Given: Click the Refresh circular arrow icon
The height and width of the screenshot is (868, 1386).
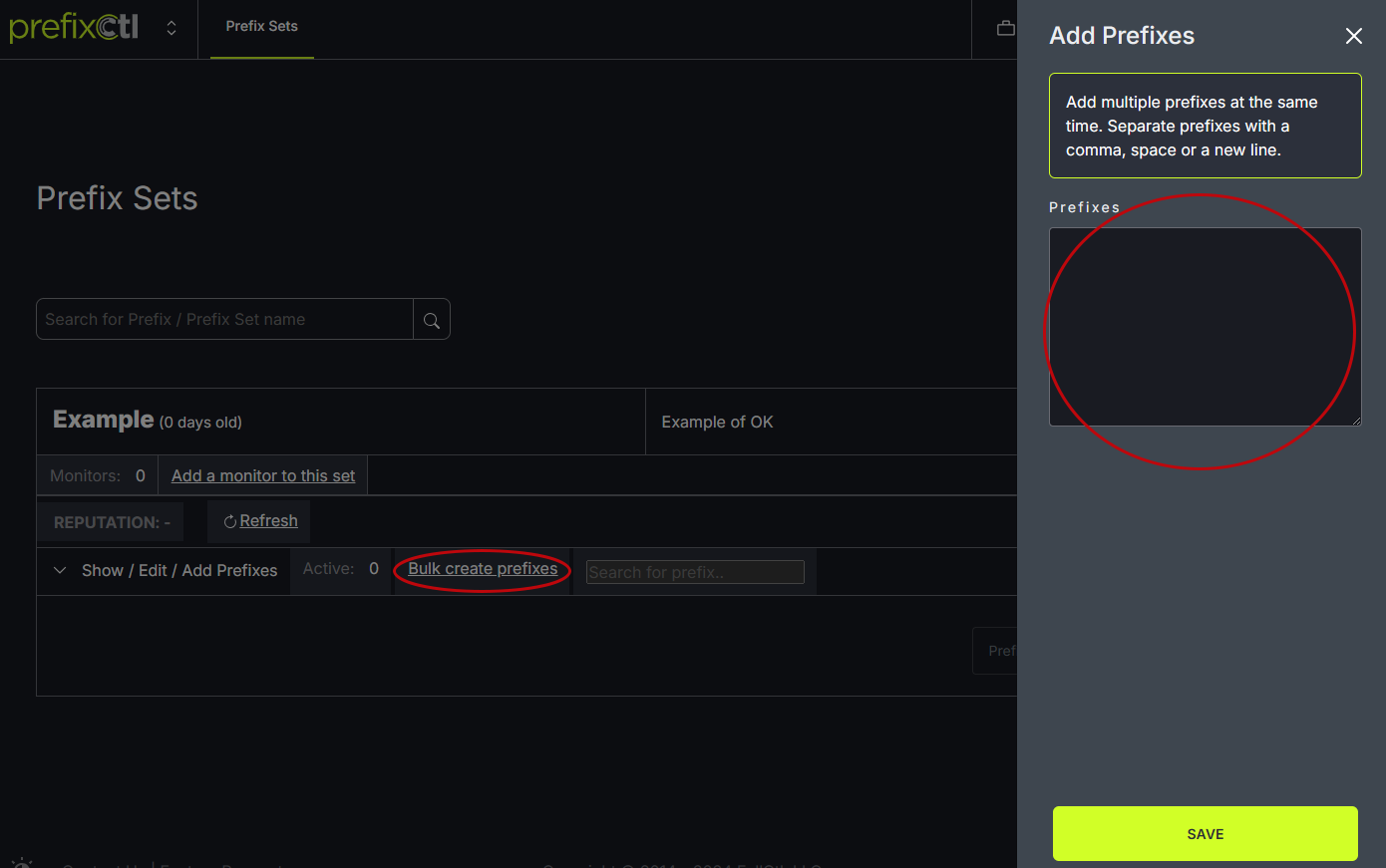Looking at the screenshot, I should click(x=229, y=521).
